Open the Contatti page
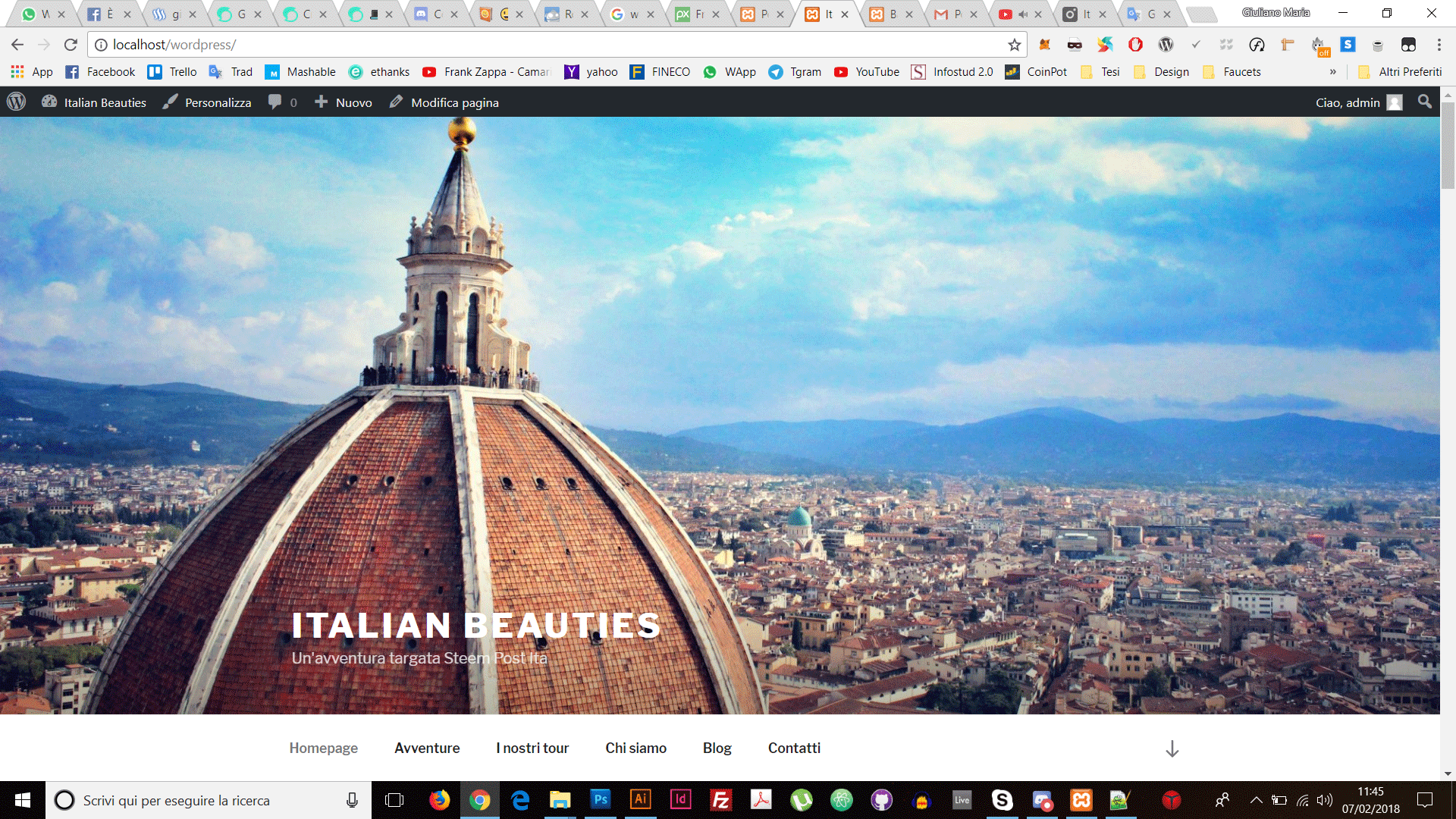Image resolution: width=1456 pixels, height=819 pixels. (x=794, y=748)
